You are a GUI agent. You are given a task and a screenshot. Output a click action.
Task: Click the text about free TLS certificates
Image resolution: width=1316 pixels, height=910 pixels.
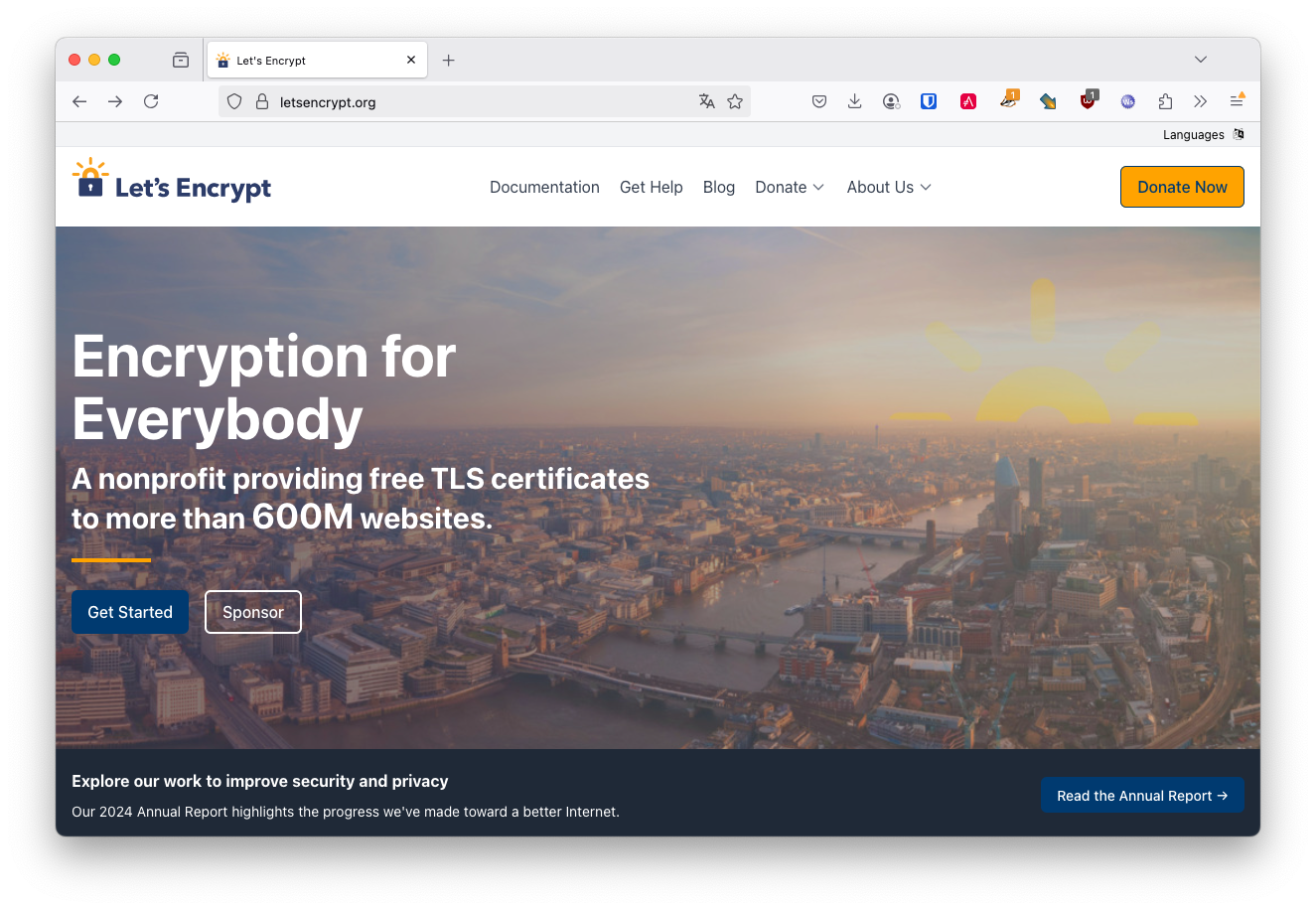point(361,498)
